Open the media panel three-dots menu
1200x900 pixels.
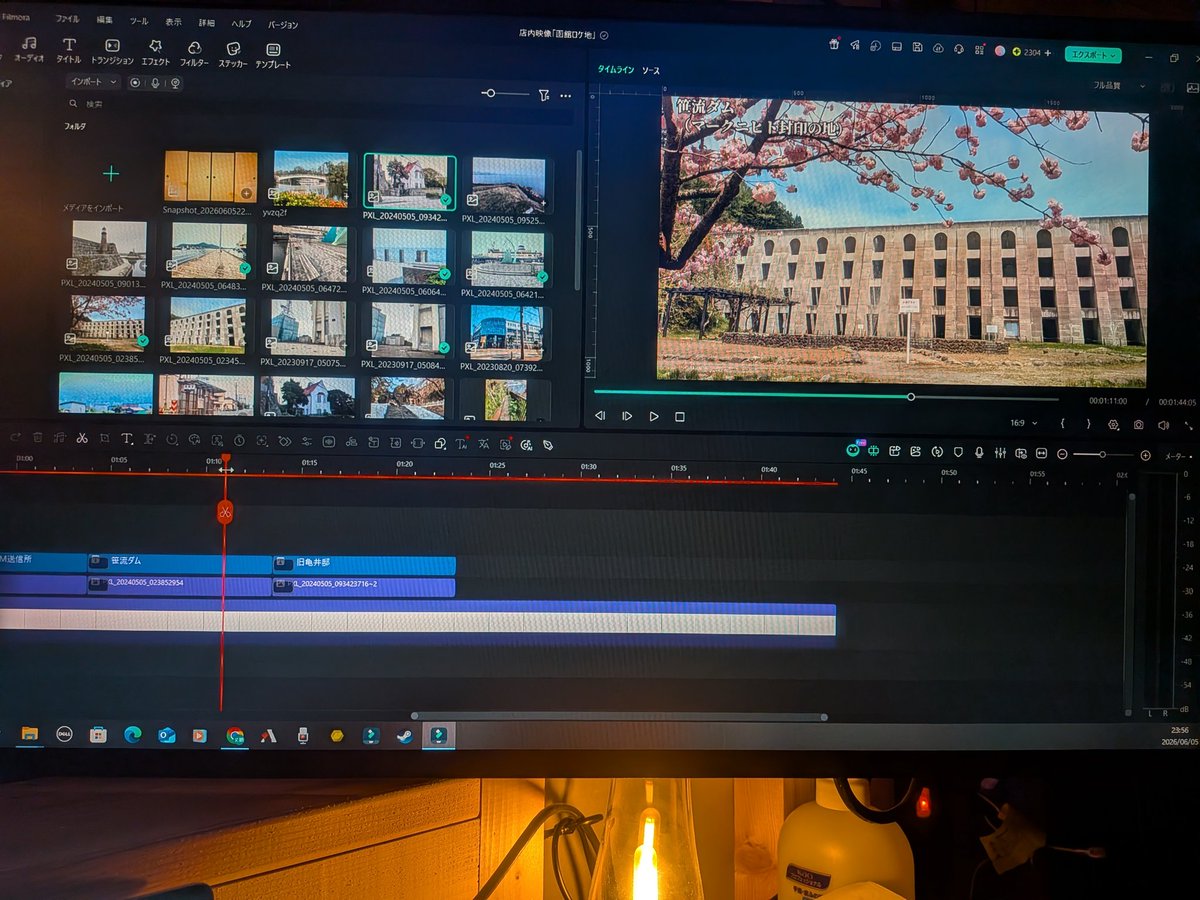point(565,96)
